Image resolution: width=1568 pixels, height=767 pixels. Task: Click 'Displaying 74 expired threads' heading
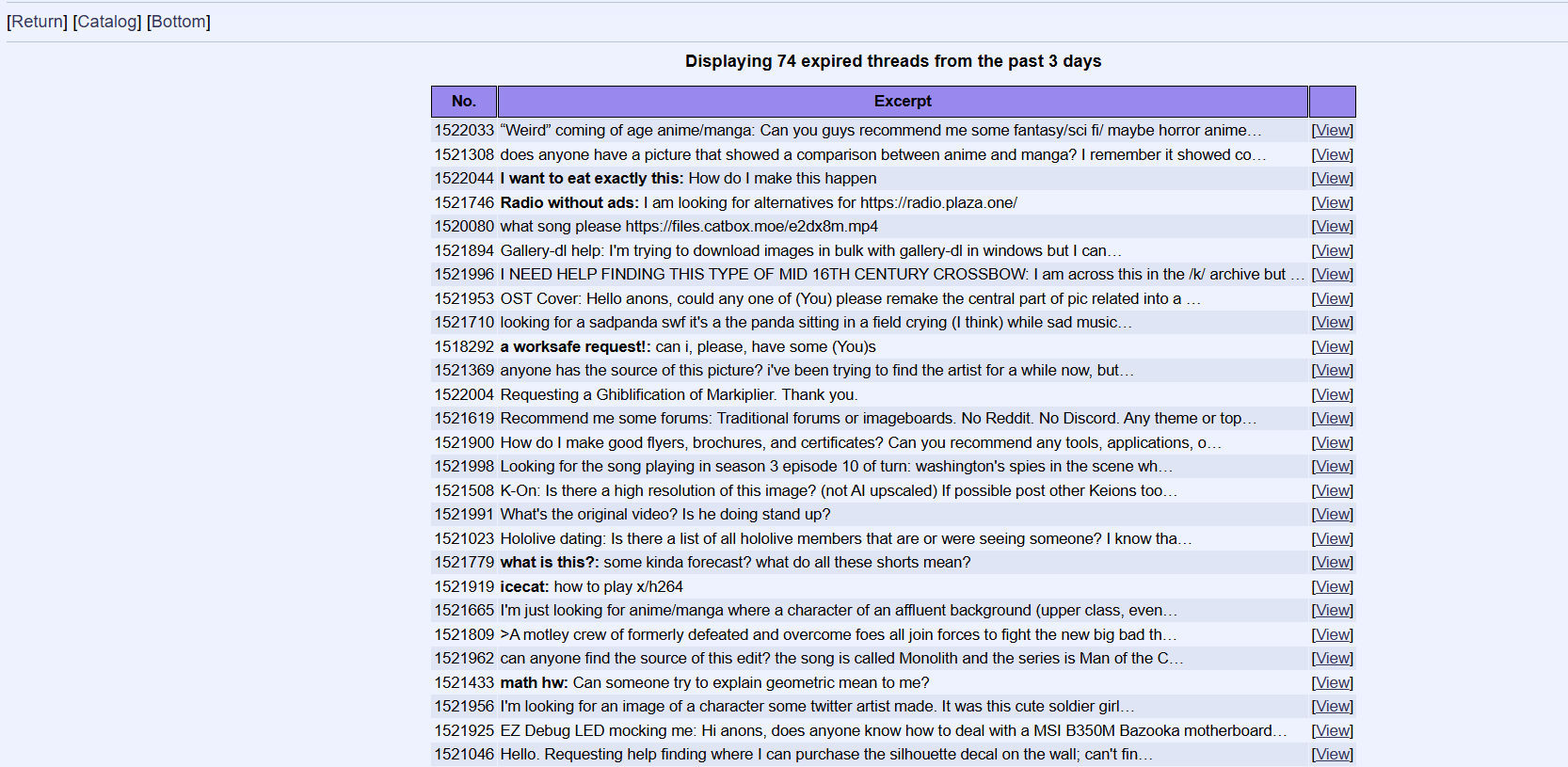(893, 61)
